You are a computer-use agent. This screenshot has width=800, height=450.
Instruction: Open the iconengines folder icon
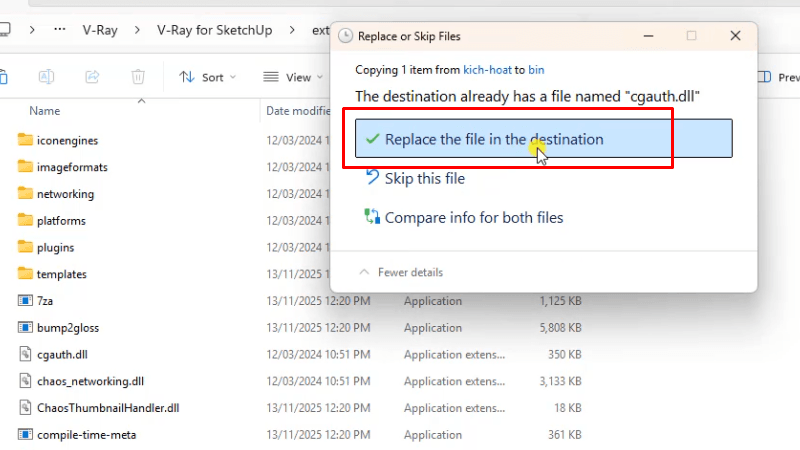click(x=26, y=140)
